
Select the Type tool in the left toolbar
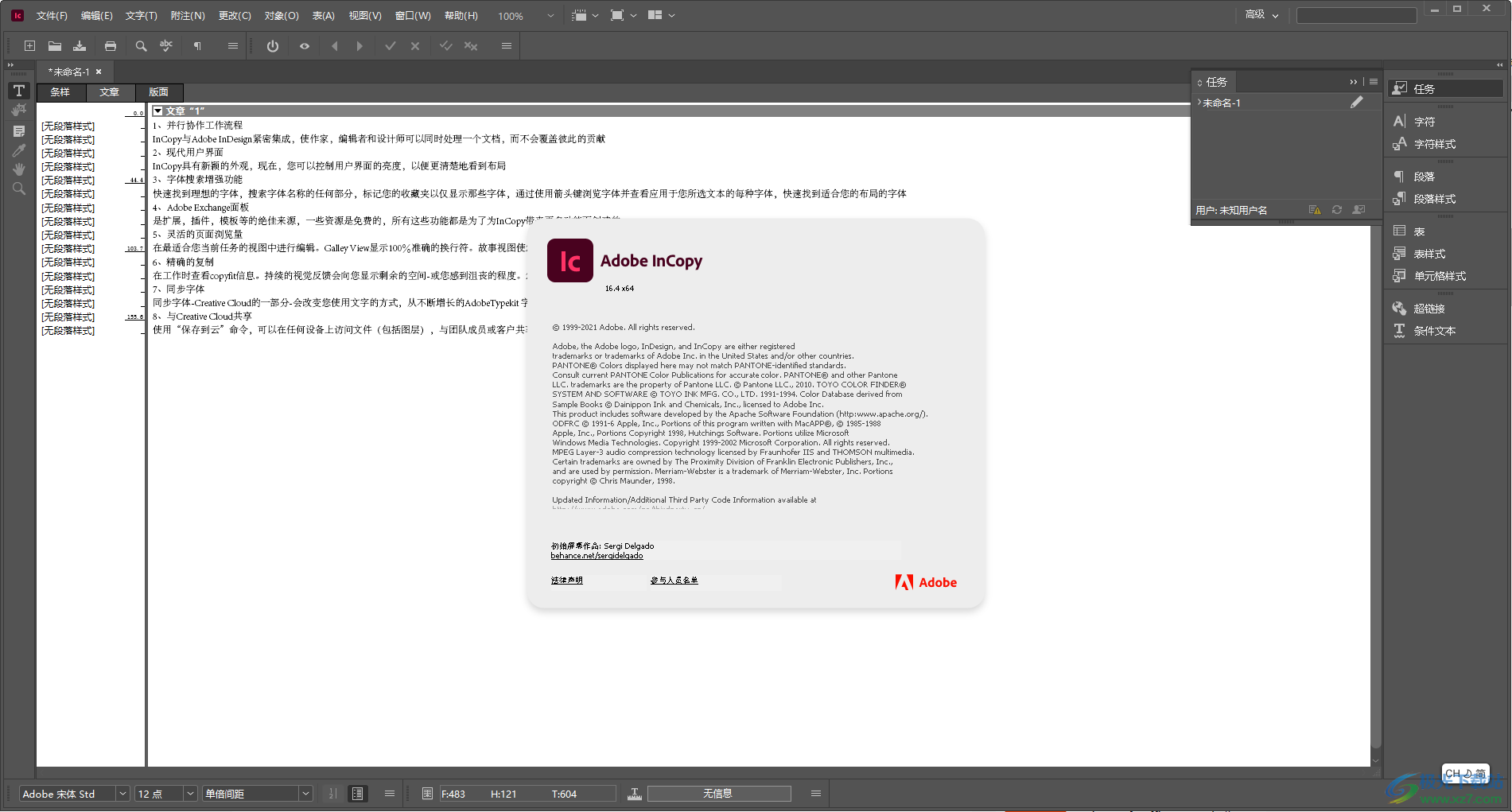click(18, 91)
